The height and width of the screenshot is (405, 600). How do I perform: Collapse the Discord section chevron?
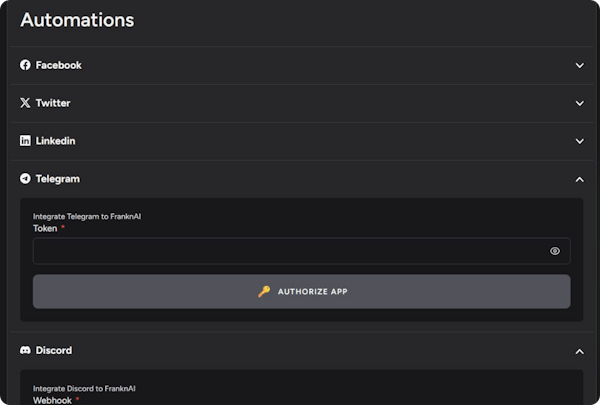[x=579, y=351]
